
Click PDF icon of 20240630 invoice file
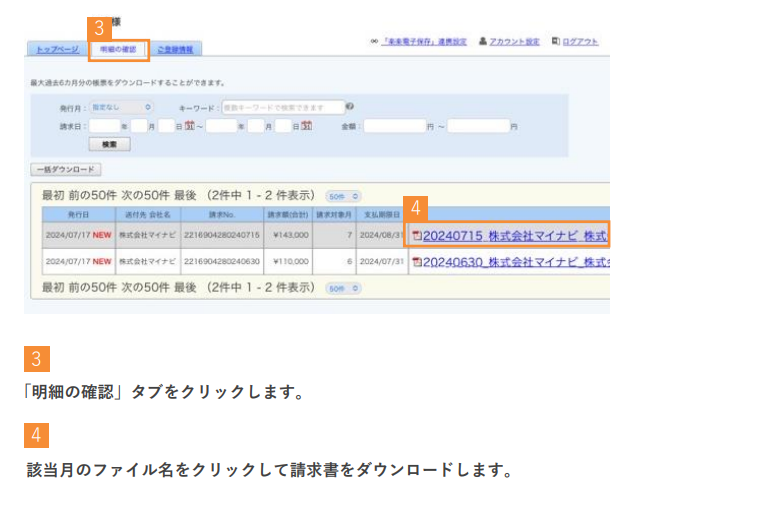(417, 262)
